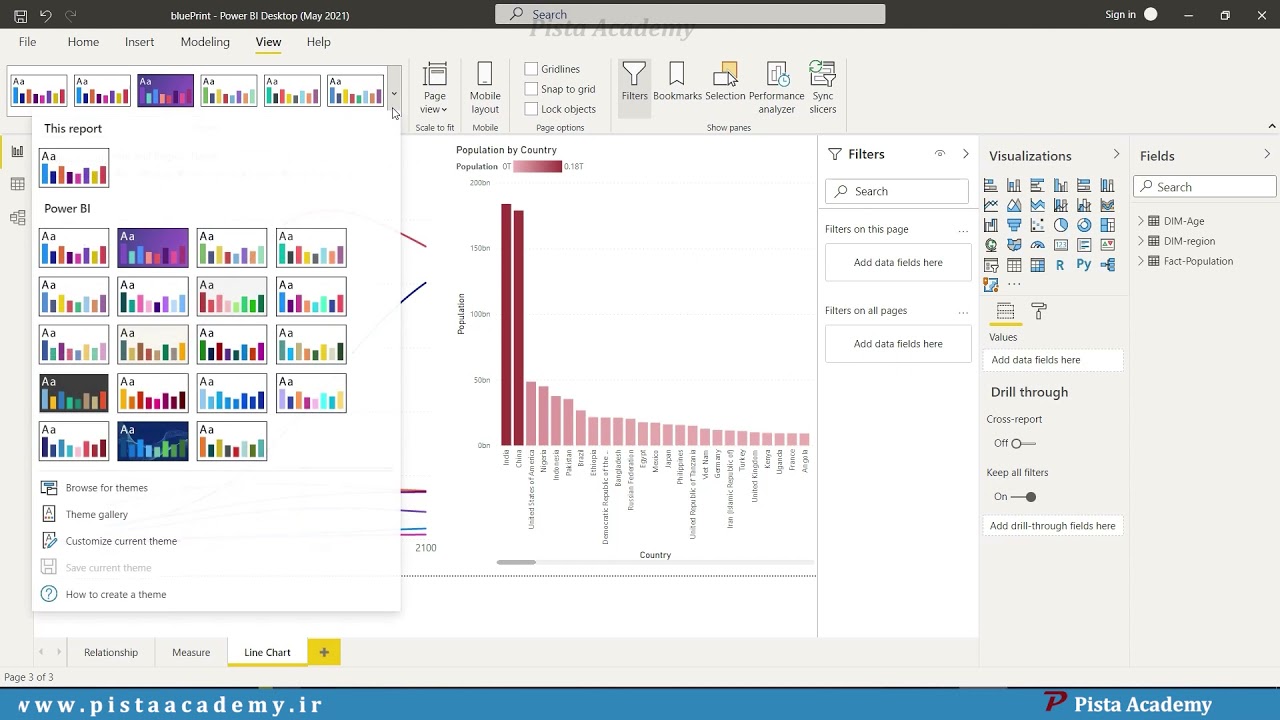Apply the purple gradient Power BI theme

(x=153, y=247)
